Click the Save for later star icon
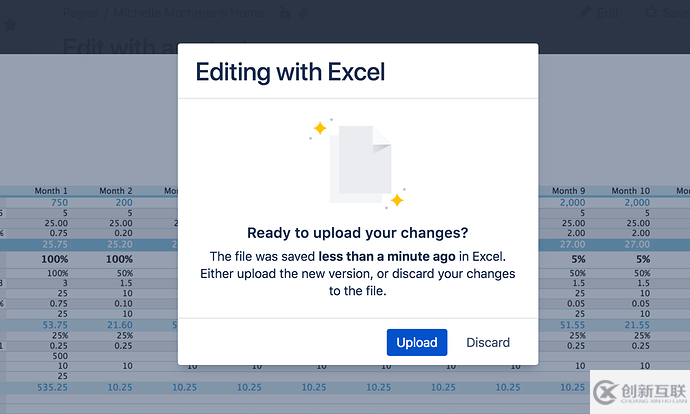690x414 pixels. [x=651, y=12]
